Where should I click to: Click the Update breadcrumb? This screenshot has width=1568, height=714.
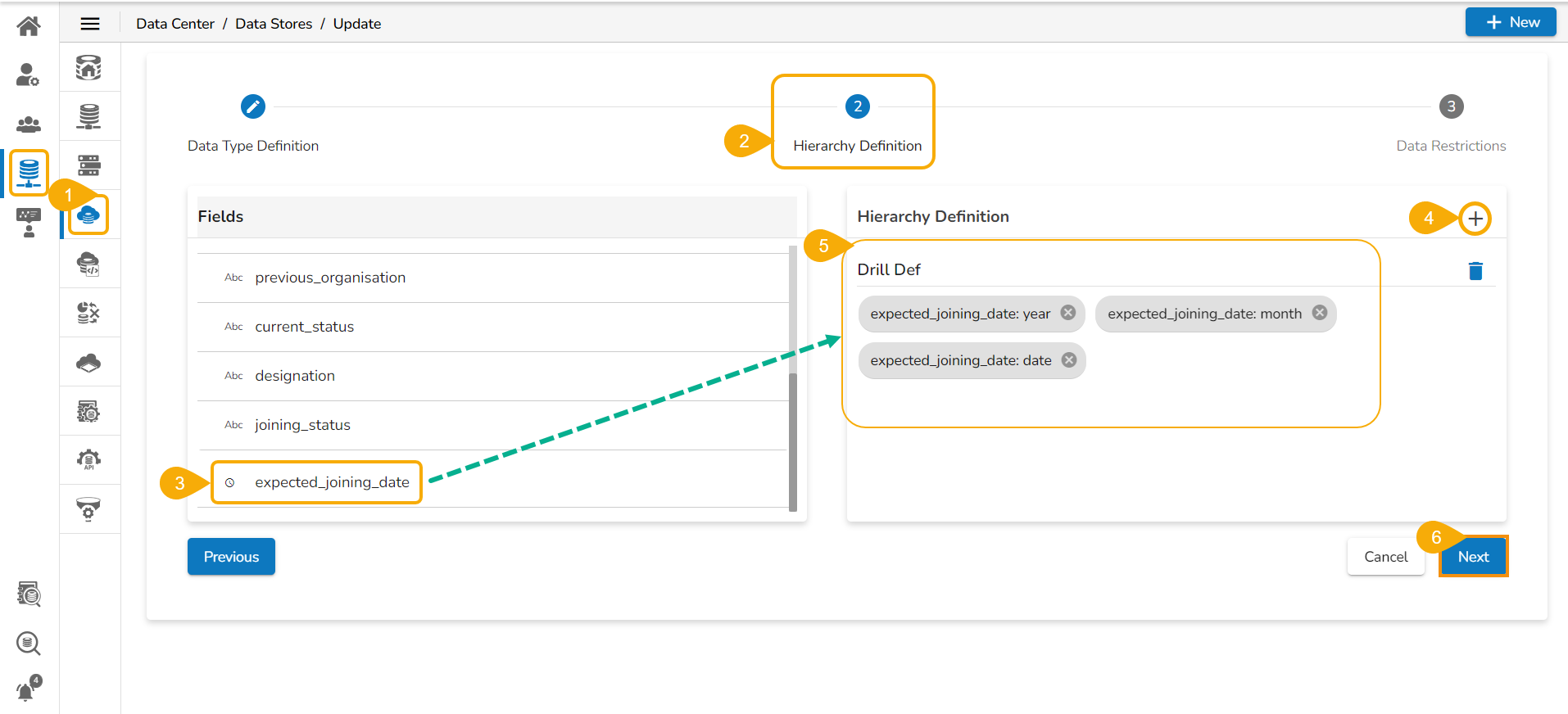point(357,24)
